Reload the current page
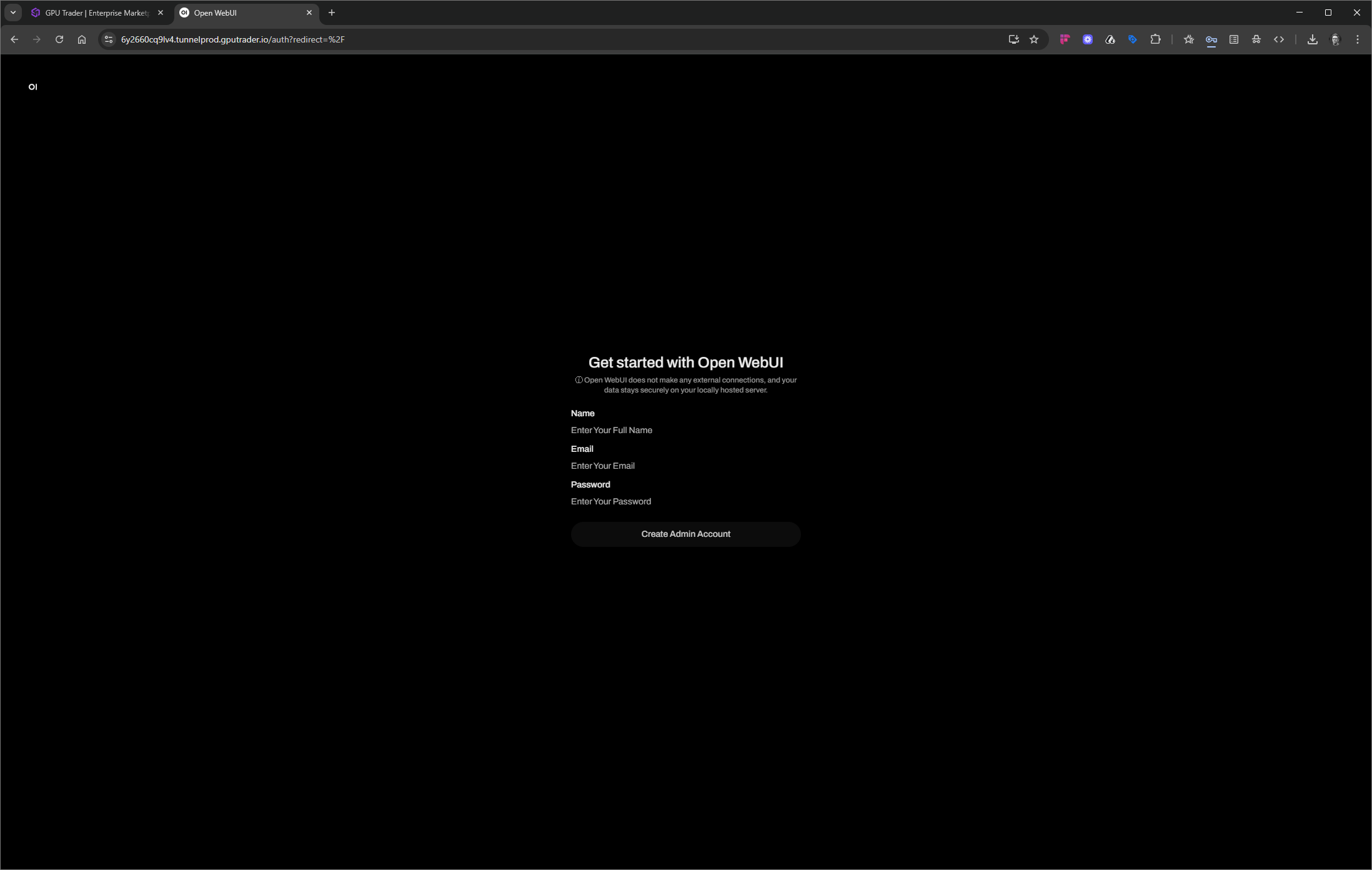The height and width of the screenshot is (870, 1372). (59, 39)
